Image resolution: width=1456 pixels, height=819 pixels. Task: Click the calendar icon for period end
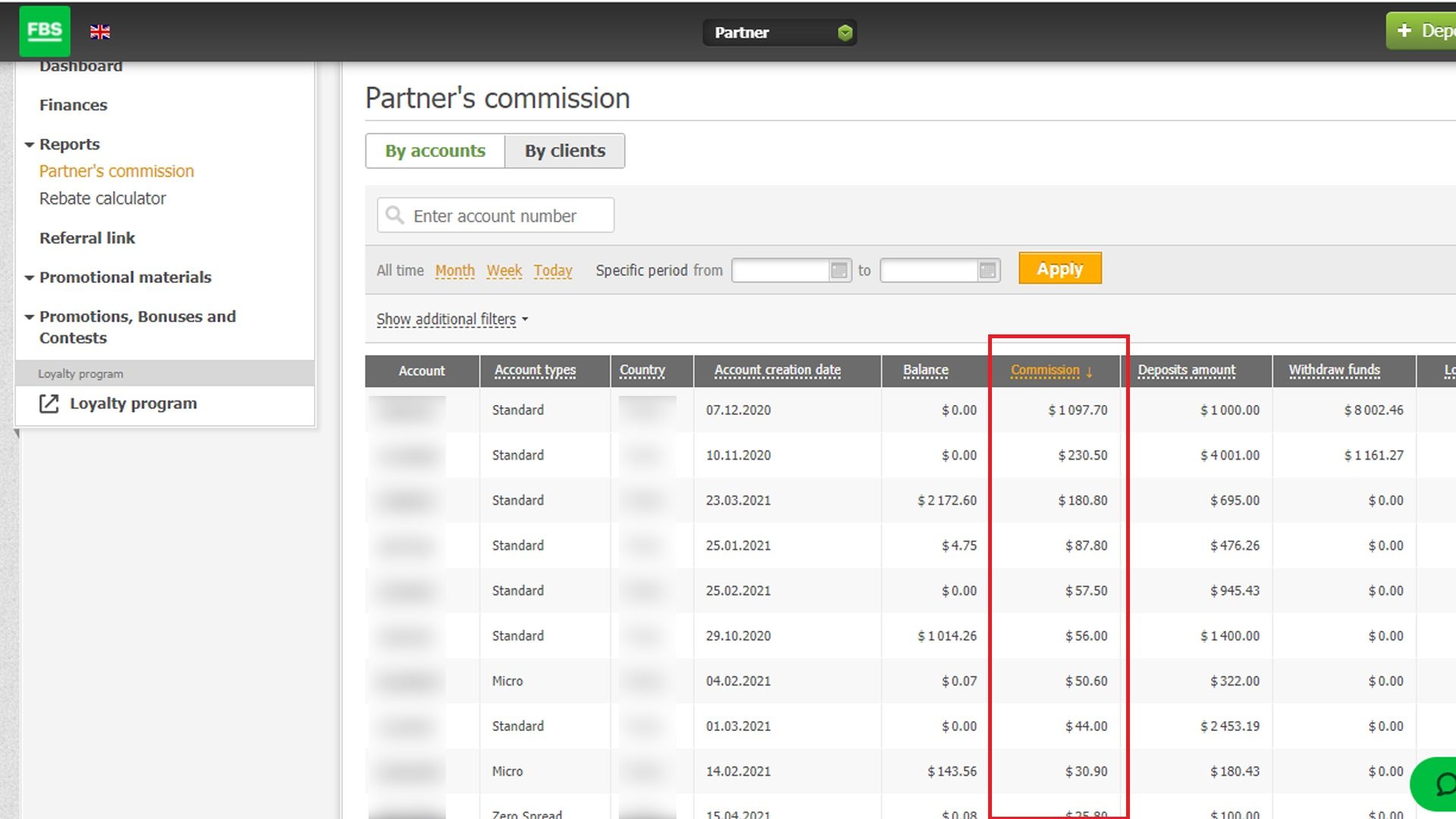pos(987,270)
